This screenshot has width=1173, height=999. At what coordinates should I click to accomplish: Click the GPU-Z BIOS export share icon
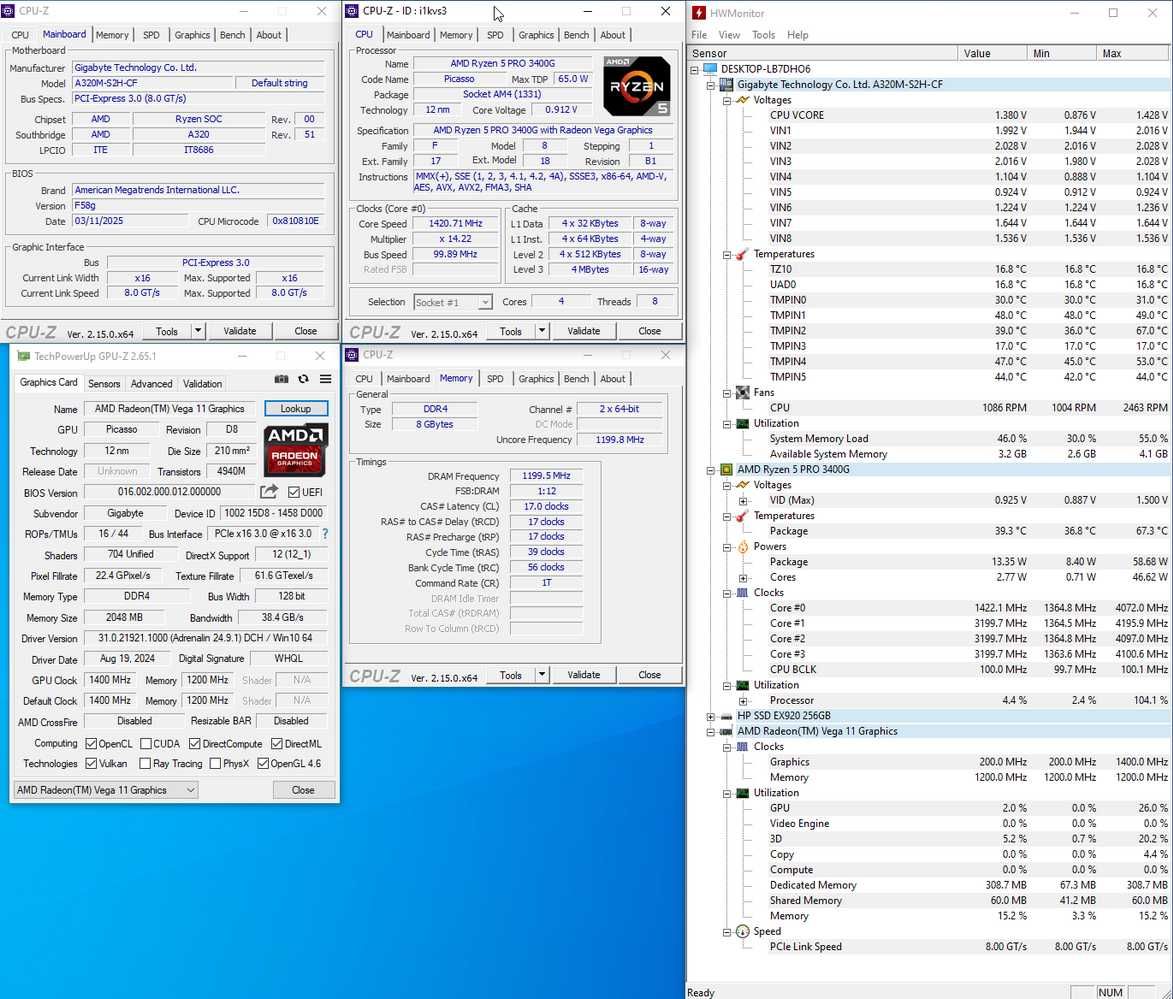click(x=269, y=492)
